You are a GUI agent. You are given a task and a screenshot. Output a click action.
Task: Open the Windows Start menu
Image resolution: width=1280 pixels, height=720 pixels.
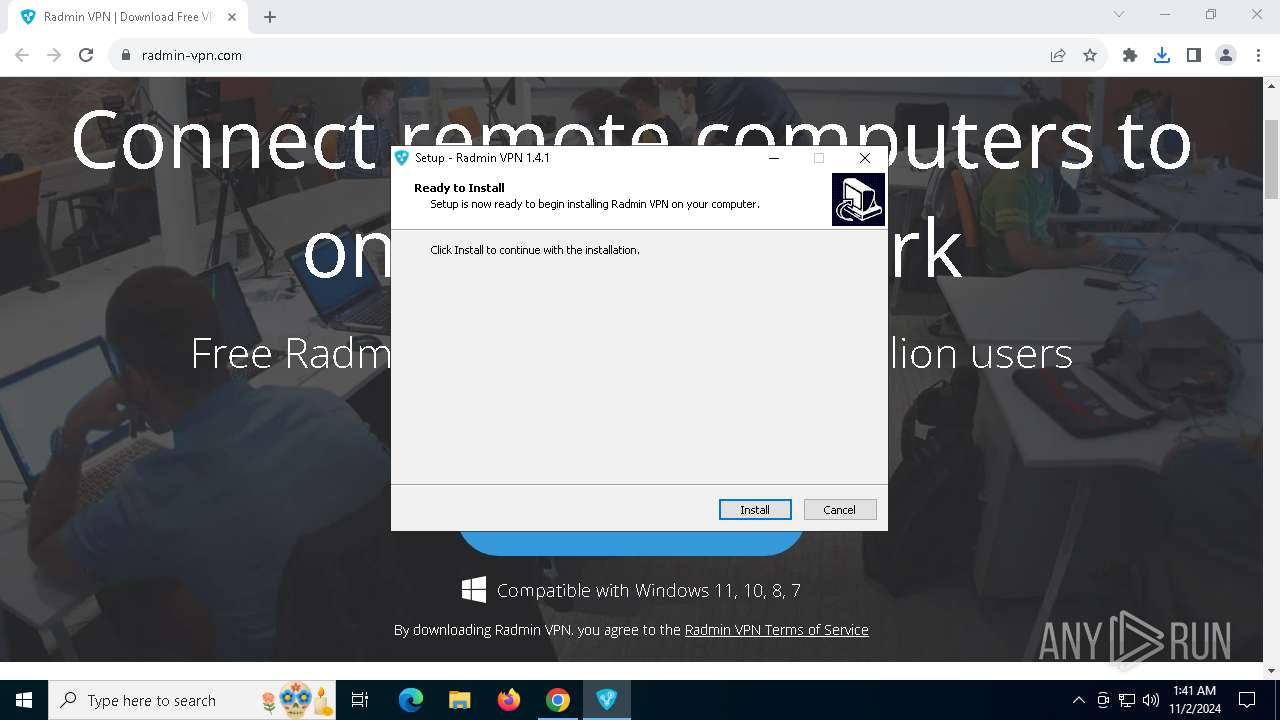(24, 700)
